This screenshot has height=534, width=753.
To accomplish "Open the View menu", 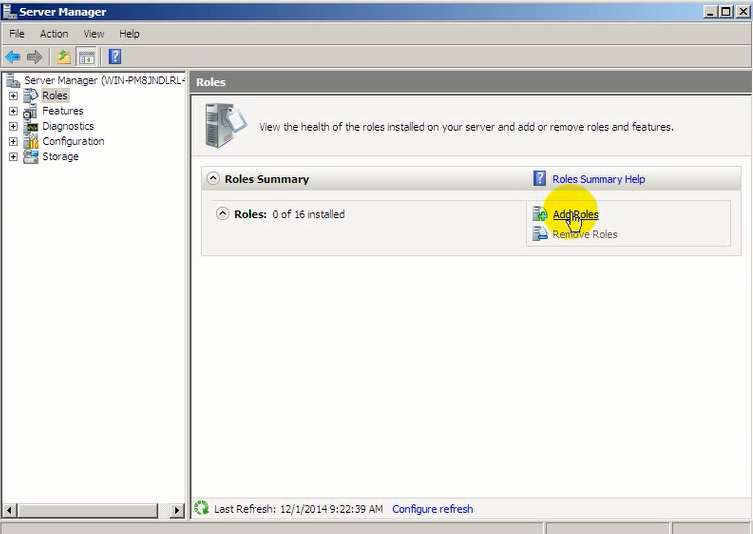I will point(94,34).
